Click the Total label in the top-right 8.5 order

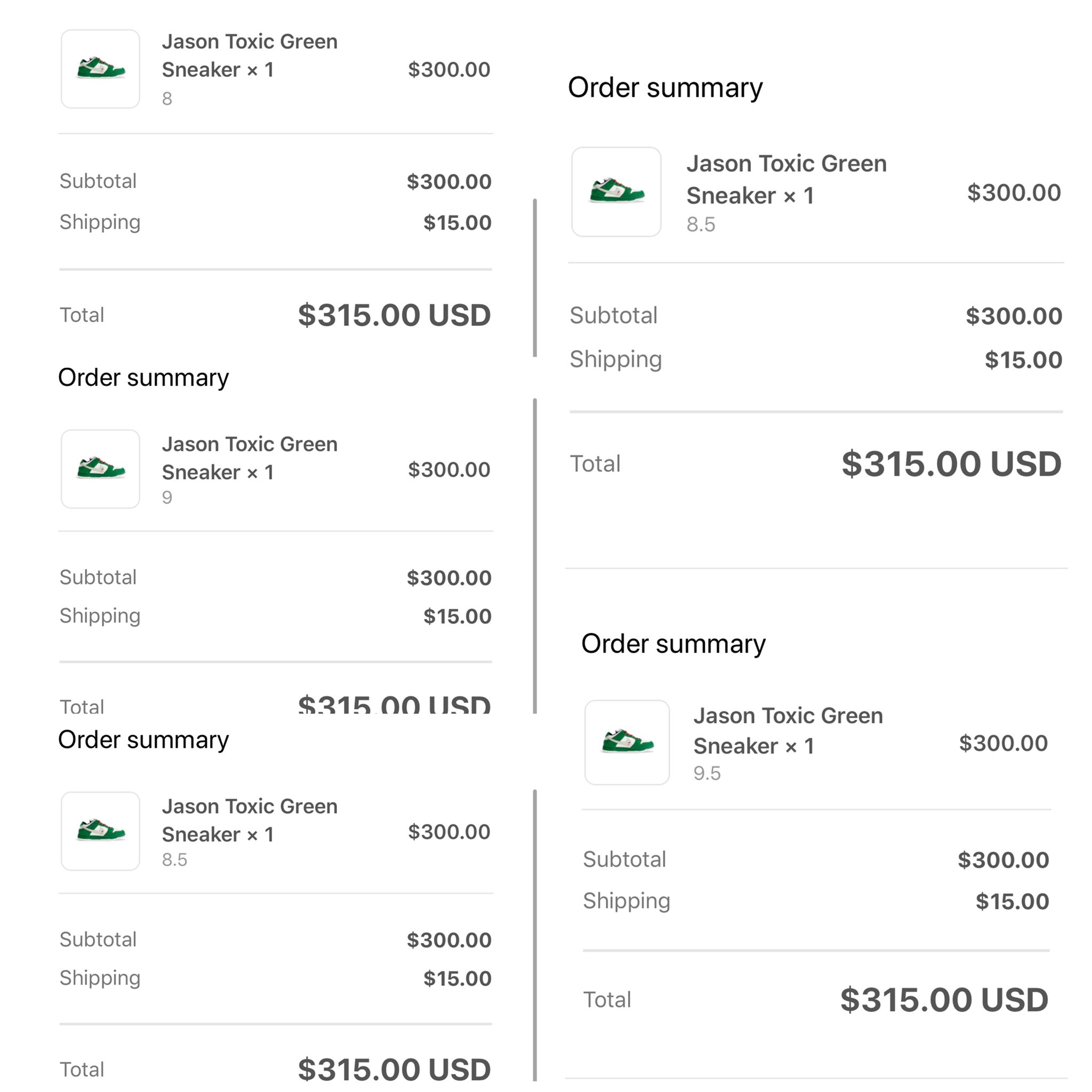tap(595, 463)
